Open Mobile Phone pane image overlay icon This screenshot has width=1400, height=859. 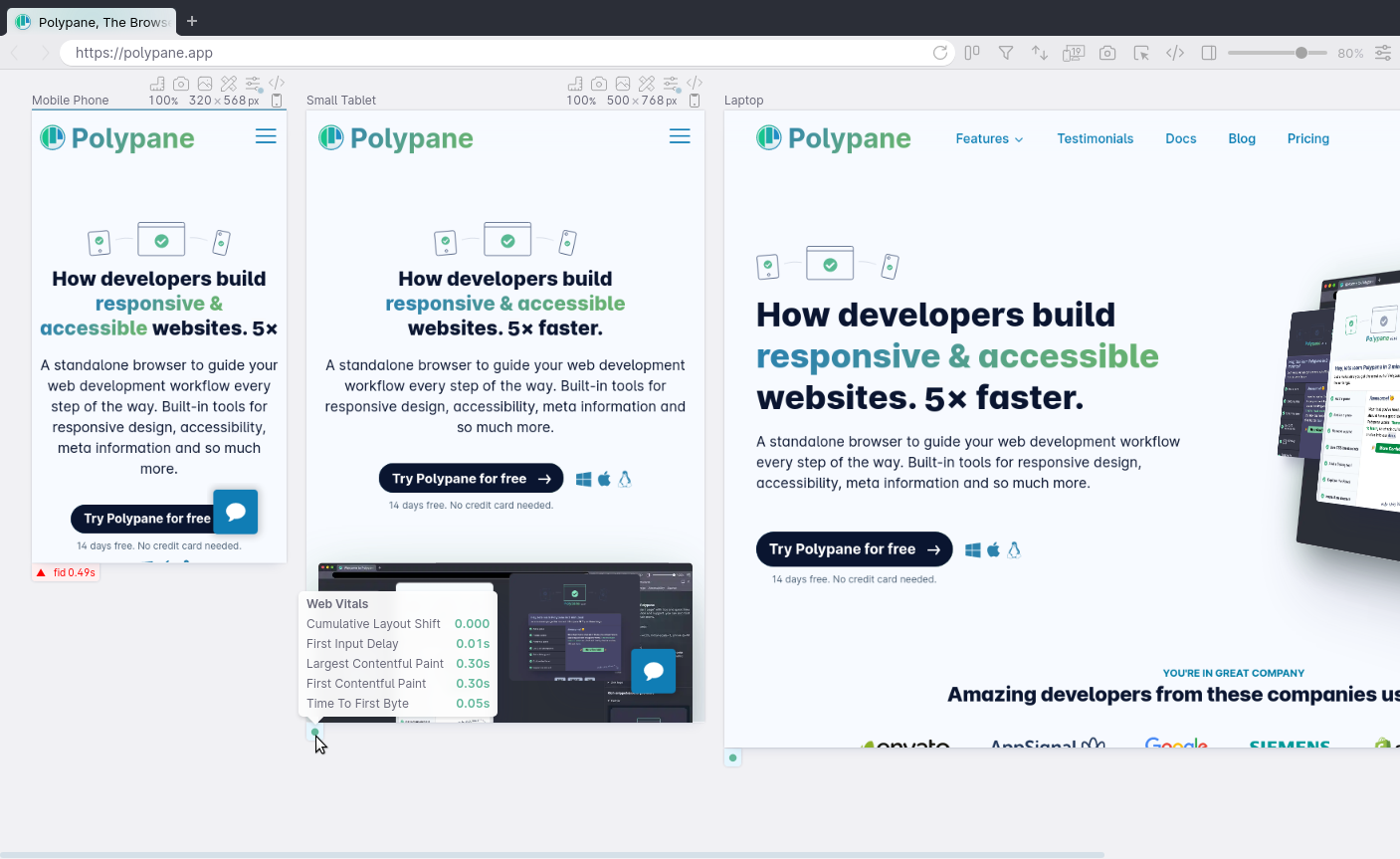click(205, 84)
